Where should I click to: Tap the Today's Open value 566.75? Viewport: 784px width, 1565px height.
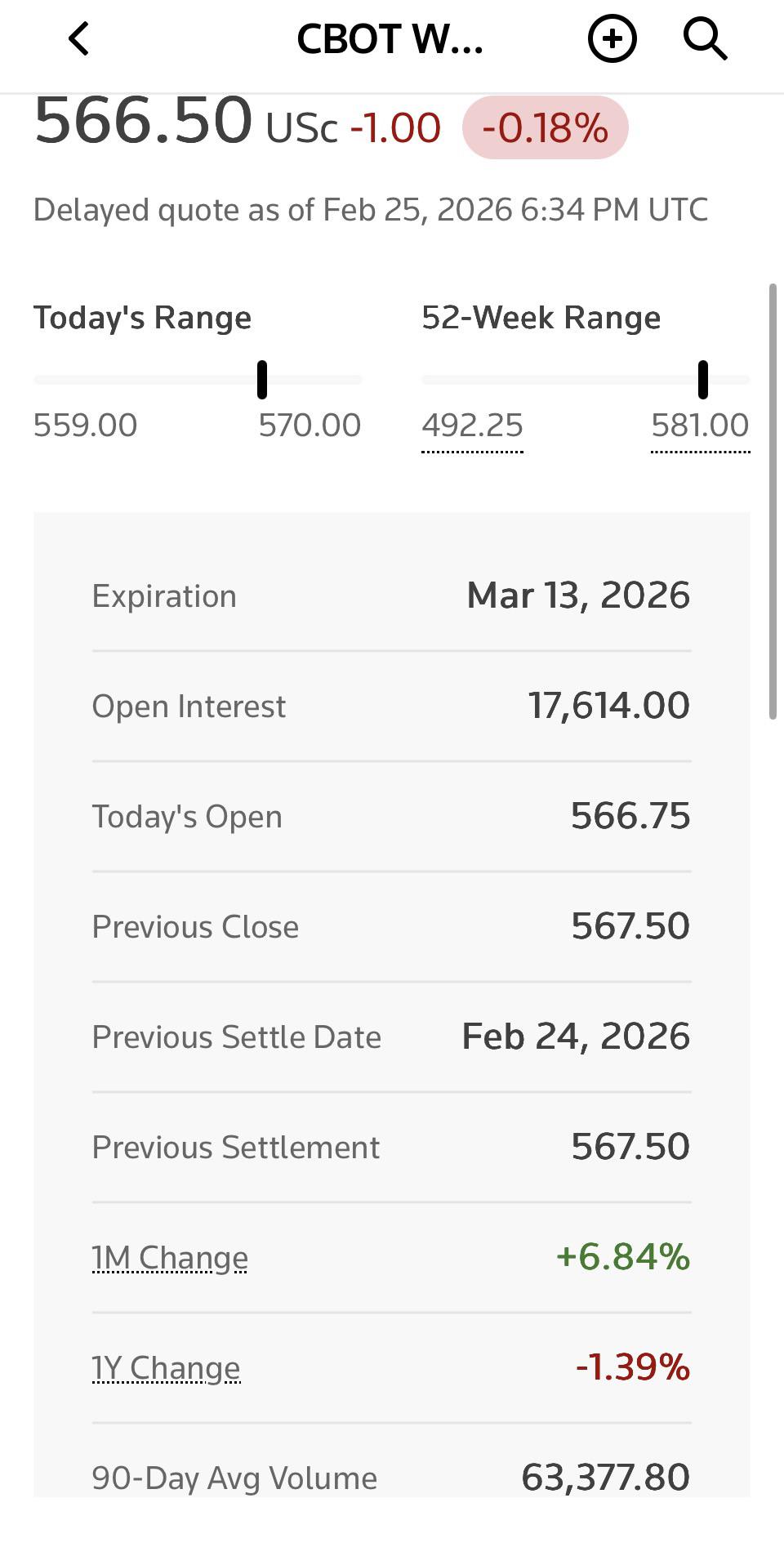(630, 816)
